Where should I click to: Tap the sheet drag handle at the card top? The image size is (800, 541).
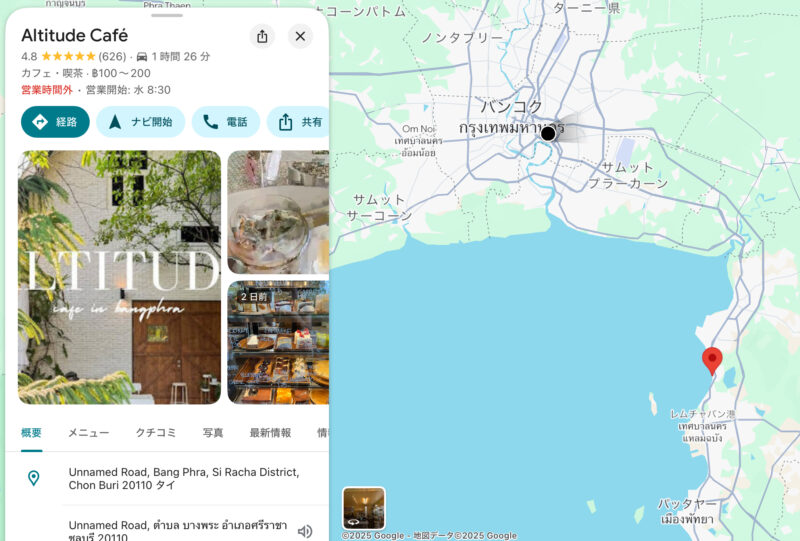167,15
